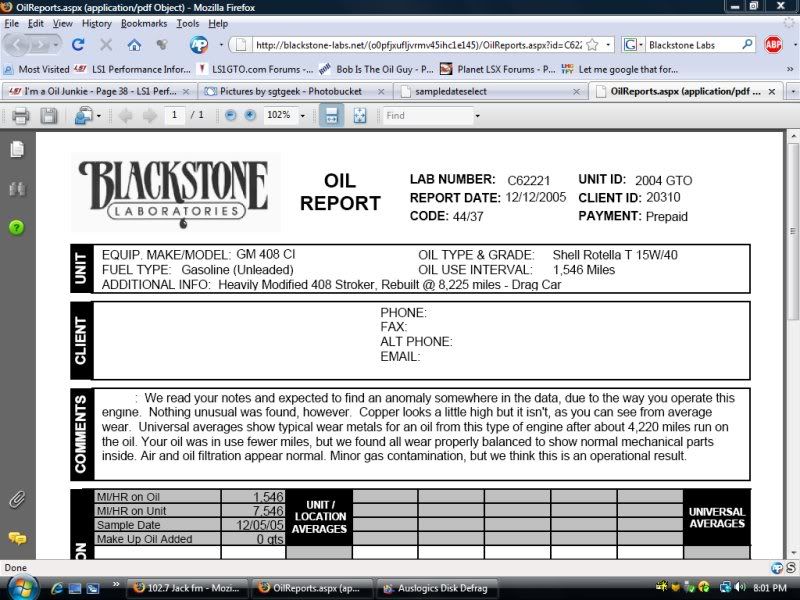Open the search engine selector dropdown

[641, 45]
